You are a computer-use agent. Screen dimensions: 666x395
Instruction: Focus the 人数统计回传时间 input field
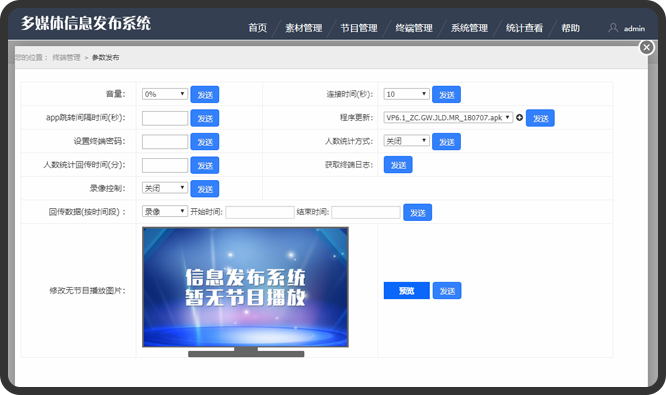pos(165,165)
